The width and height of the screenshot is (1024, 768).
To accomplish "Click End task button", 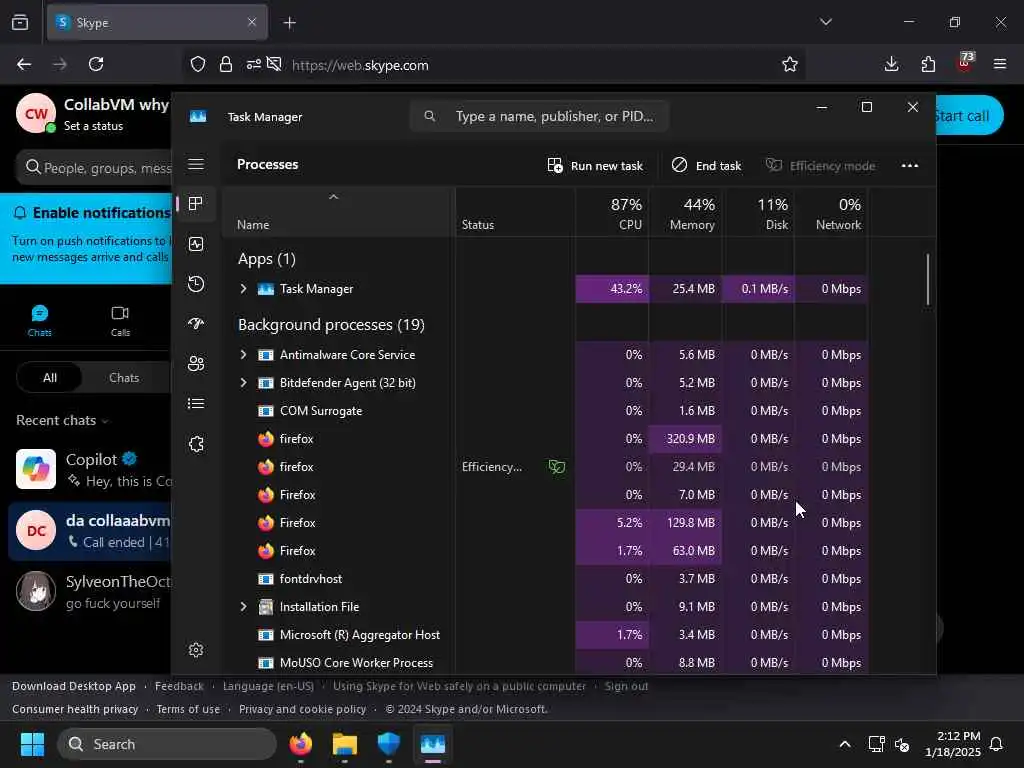I will pos(707,166).
